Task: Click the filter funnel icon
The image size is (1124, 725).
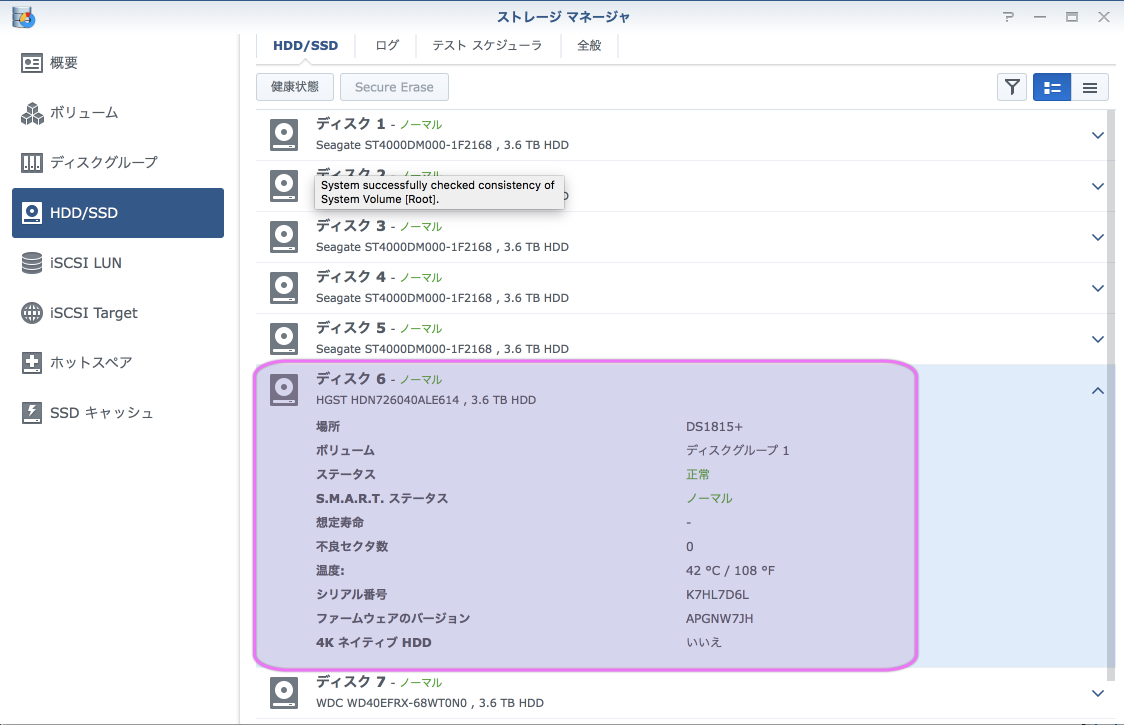Action: (x=1012, y=87)
